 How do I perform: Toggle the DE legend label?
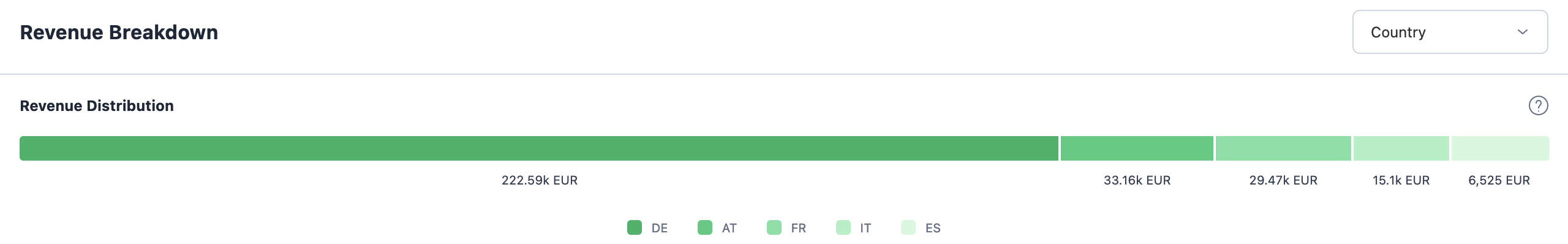point(660,228)
